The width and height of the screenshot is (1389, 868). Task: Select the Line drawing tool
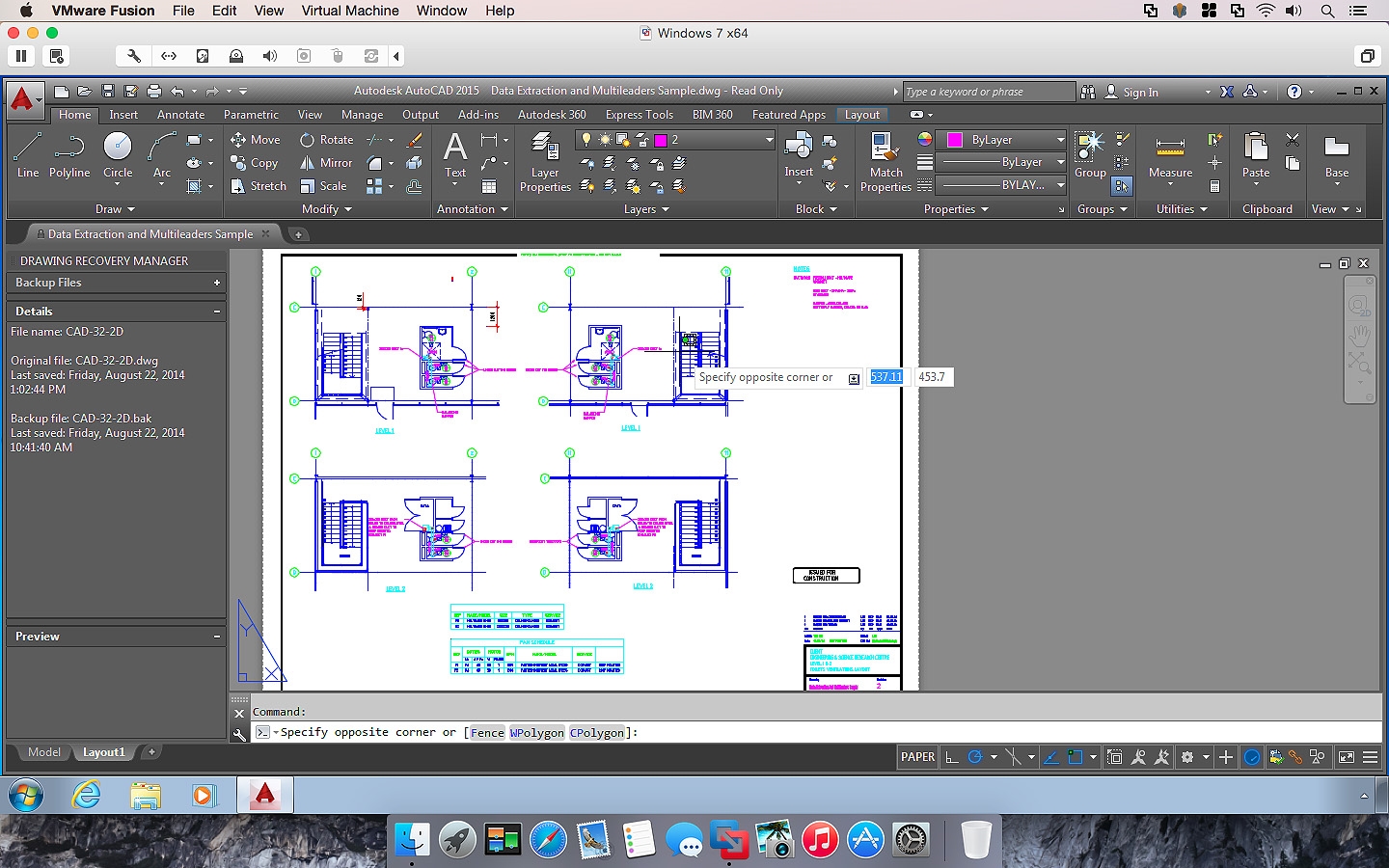pos(27,155)
